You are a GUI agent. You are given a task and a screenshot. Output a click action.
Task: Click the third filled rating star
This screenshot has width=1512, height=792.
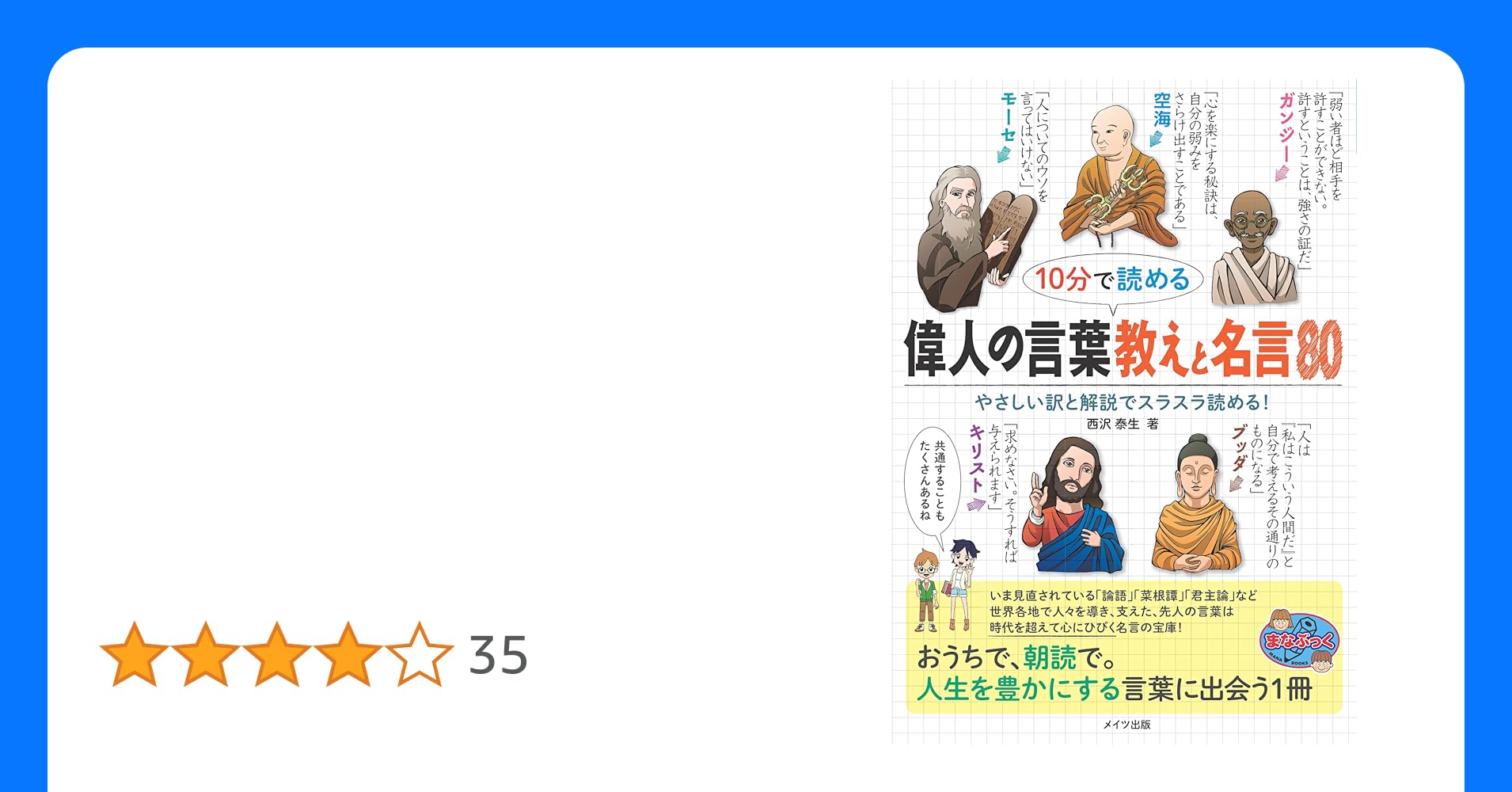277,654
